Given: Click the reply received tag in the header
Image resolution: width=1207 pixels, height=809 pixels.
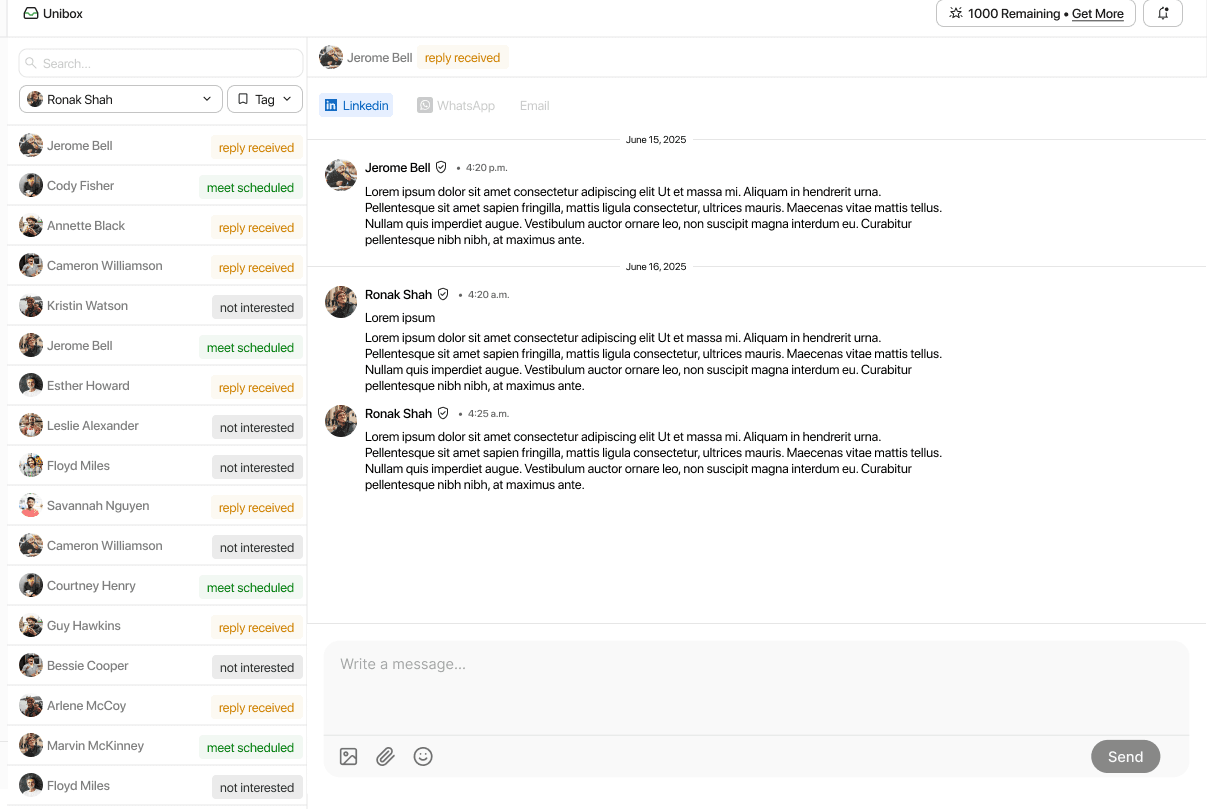Looking at the screenshot, I should (x=462, y=57).
